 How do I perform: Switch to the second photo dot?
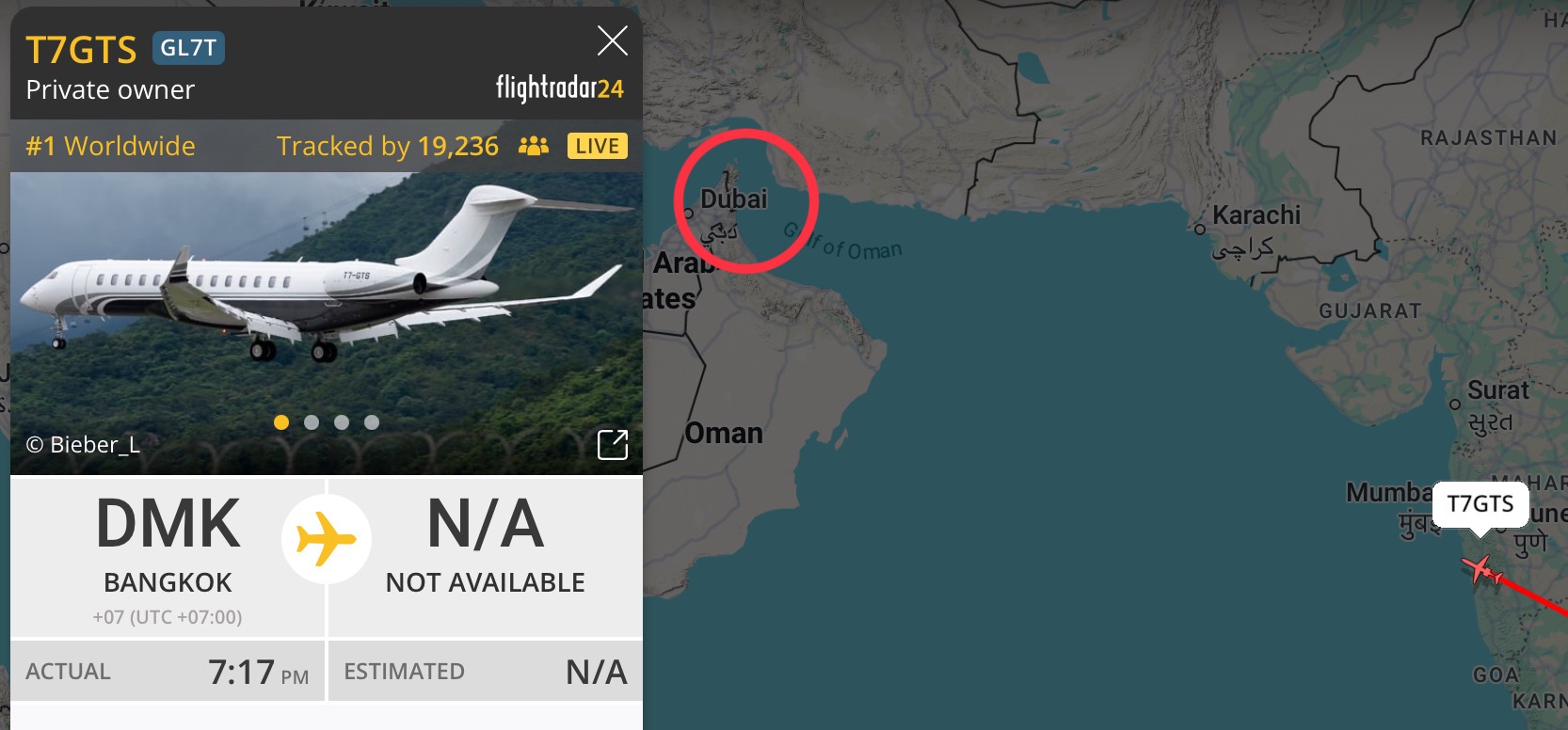(x=312, y=422)
